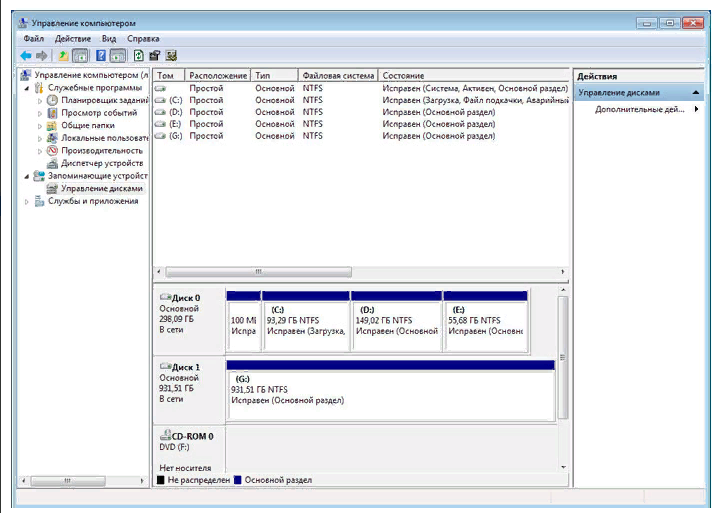Viewport: 718px width, 513px height.
Task: Sort by 'Файловая система' column header
Action: pos(338,76)
